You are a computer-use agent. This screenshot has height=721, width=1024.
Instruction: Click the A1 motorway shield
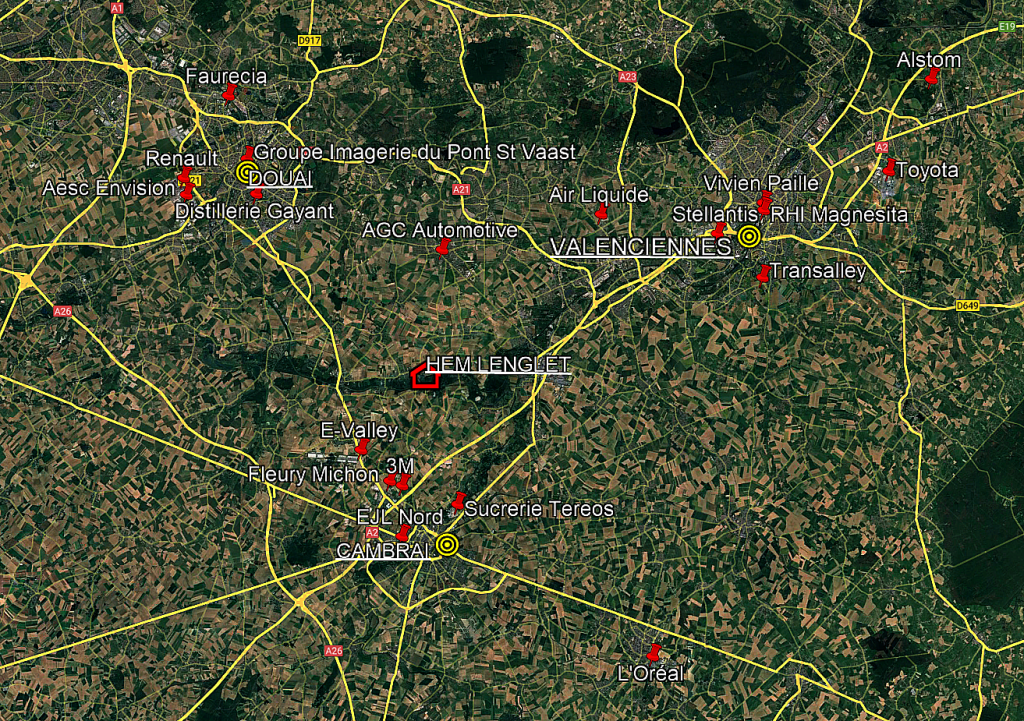(x=117, y=8)
